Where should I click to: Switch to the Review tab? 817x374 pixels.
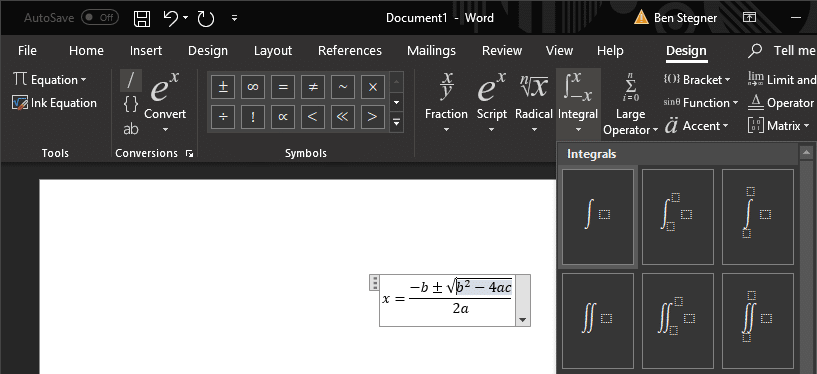[x=502, y=51]
